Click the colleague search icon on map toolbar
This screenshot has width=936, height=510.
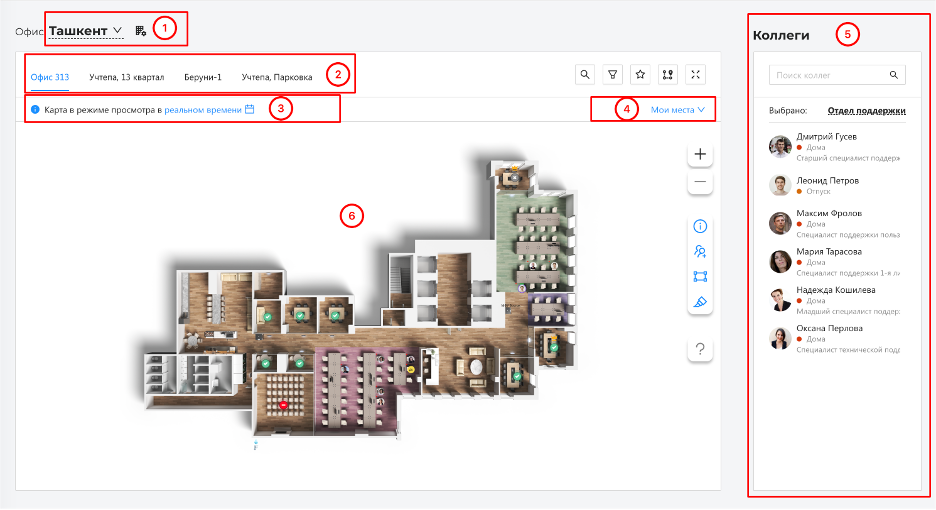point(700,251)
